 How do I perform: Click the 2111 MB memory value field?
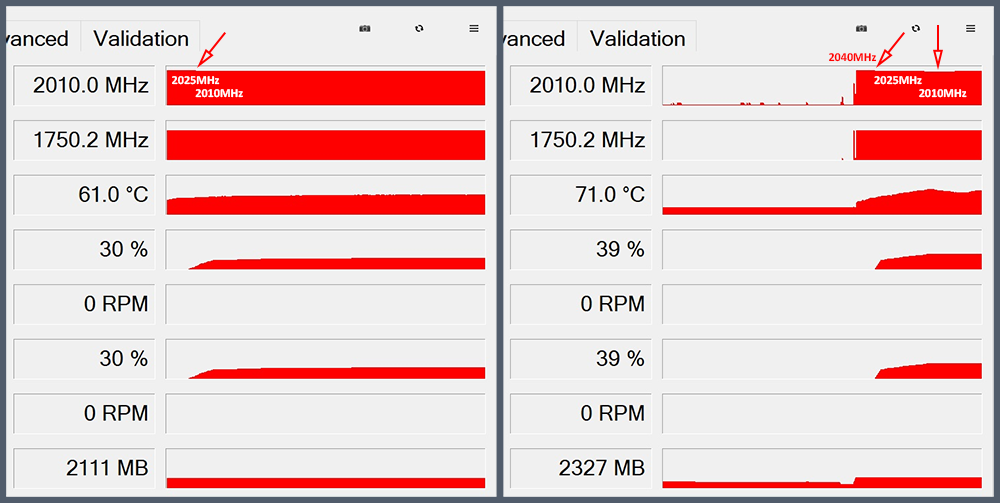(x=84, y=467)
